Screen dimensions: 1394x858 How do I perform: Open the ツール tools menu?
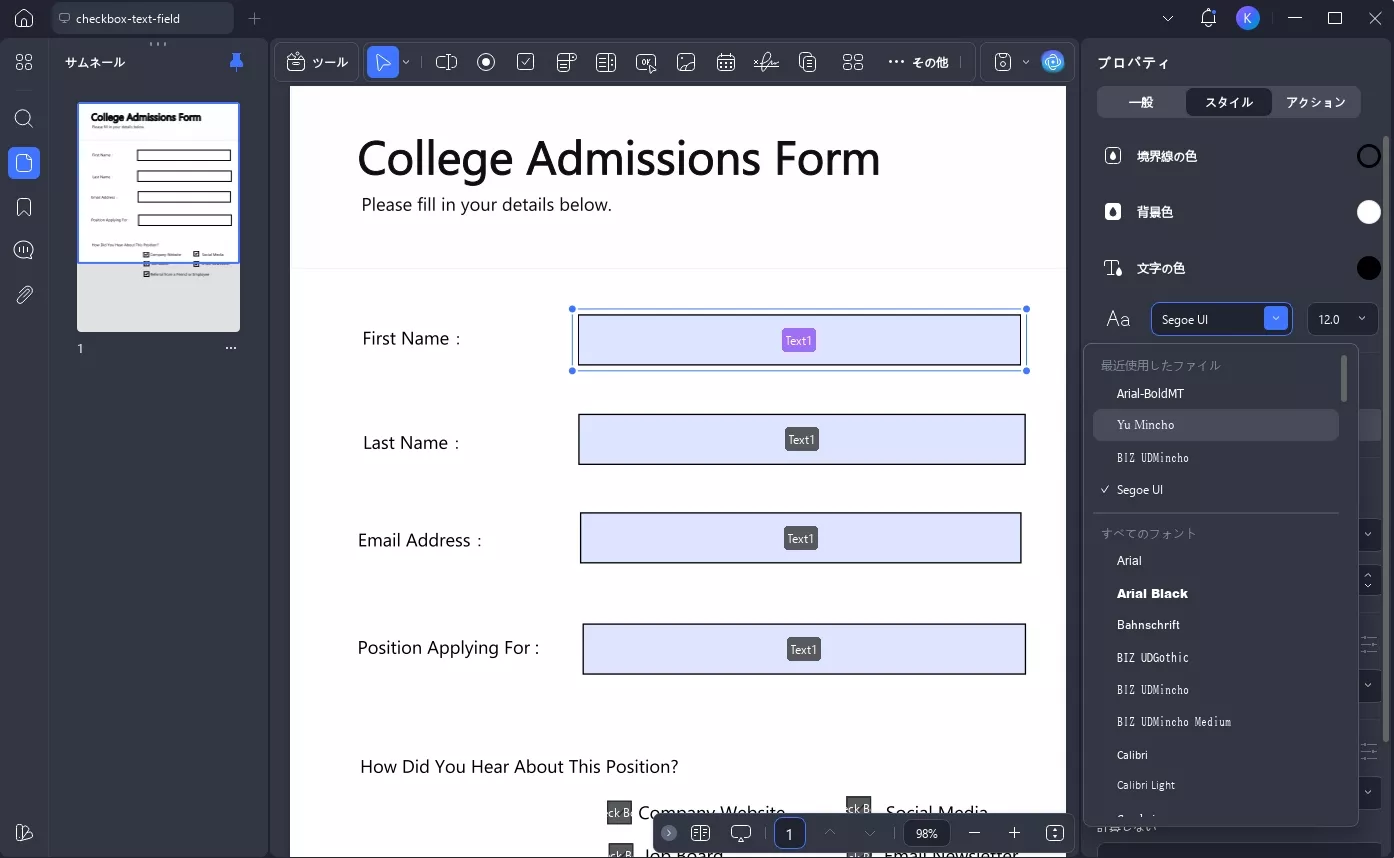pos(317,62)
